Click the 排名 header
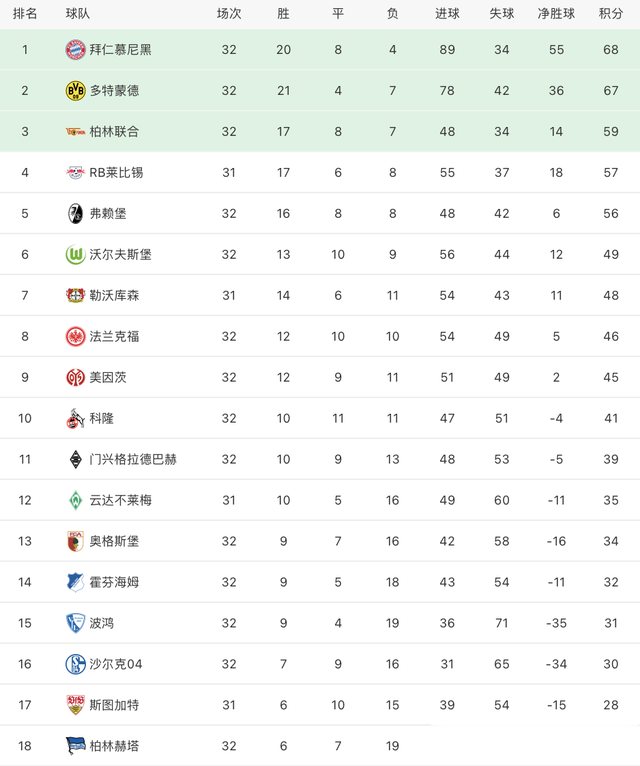 coord(25,13)
